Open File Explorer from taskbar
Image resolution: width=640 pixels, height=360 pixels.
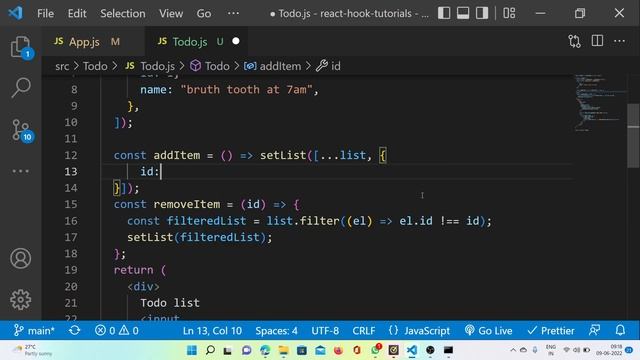click(283, 350)
